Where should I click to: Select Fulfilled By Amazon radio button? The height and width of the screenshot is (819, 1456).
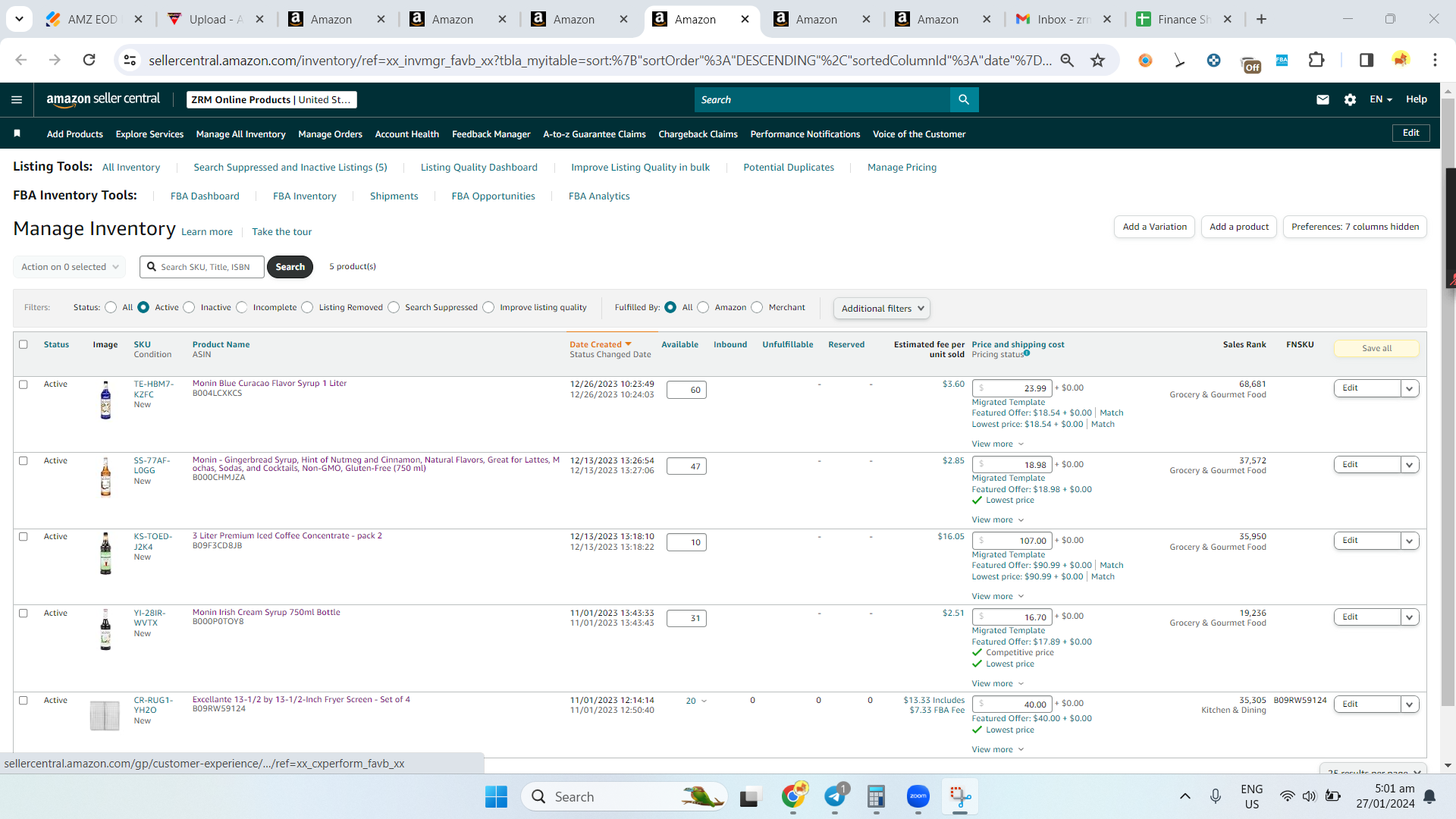(x=703, y=307)
